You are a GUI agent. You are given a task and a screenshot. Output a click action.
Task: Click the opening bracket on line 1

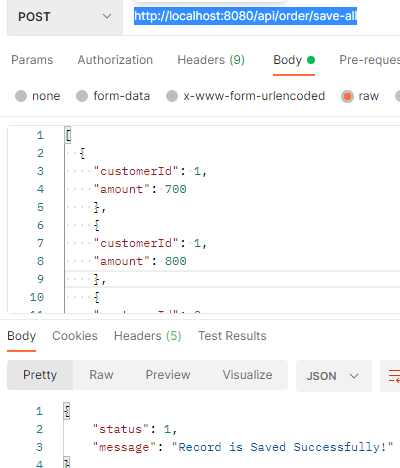(x=68, y=135)
